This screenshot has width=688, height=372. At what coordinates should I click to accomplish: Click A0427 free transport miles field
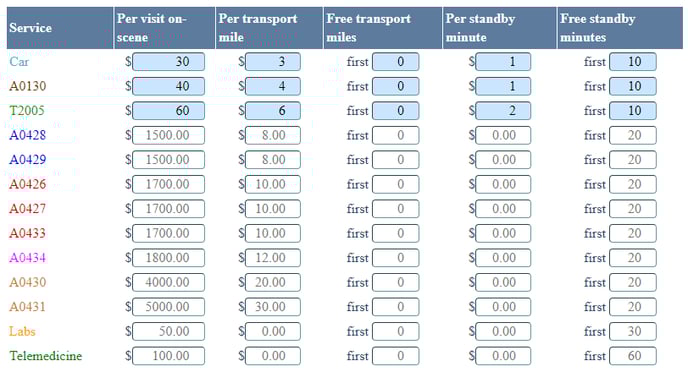pyautogui.click(x=395, y=209)
